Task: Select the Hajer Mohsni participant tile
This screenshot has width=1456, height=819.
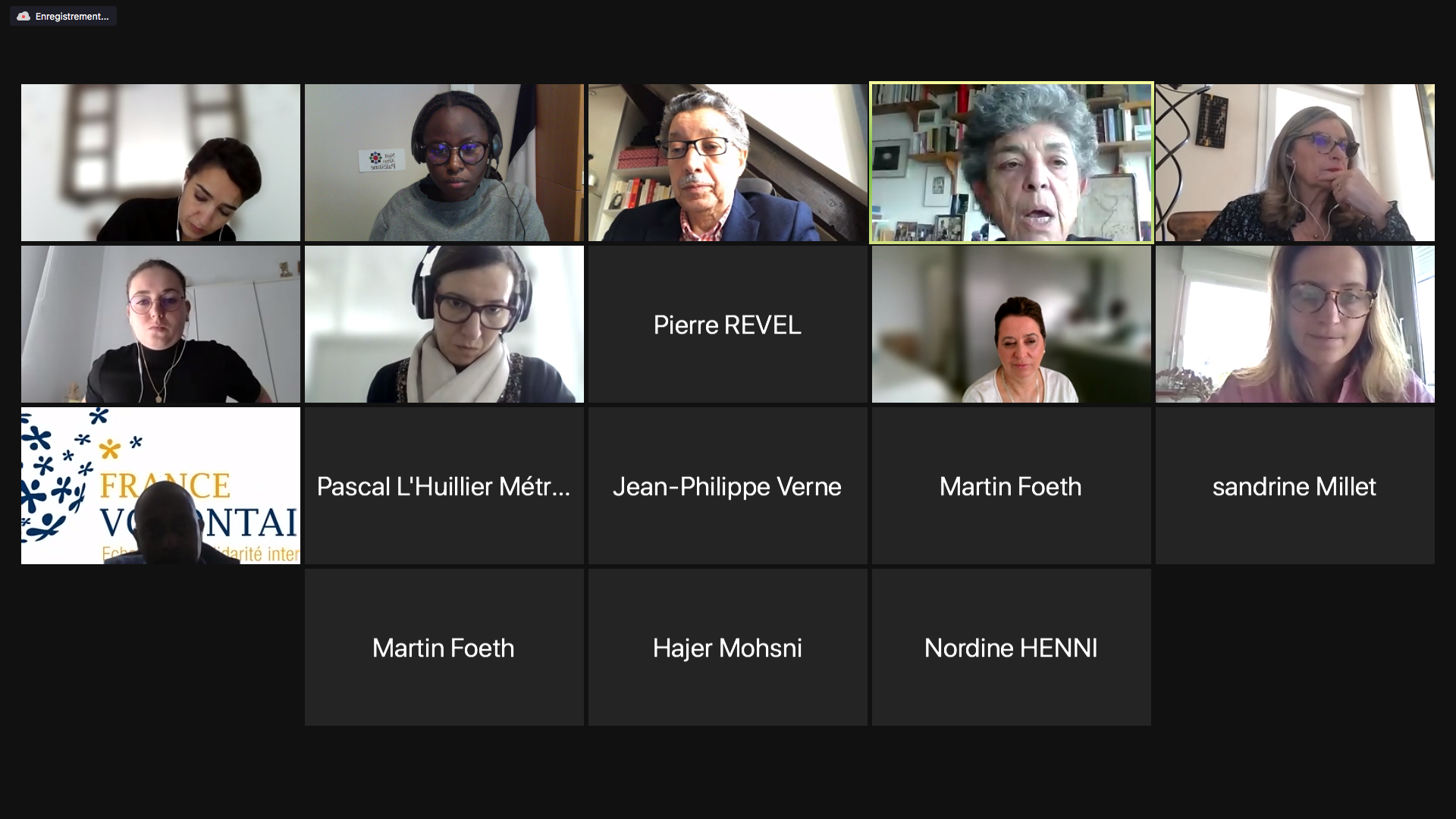Action: [727, 647]
